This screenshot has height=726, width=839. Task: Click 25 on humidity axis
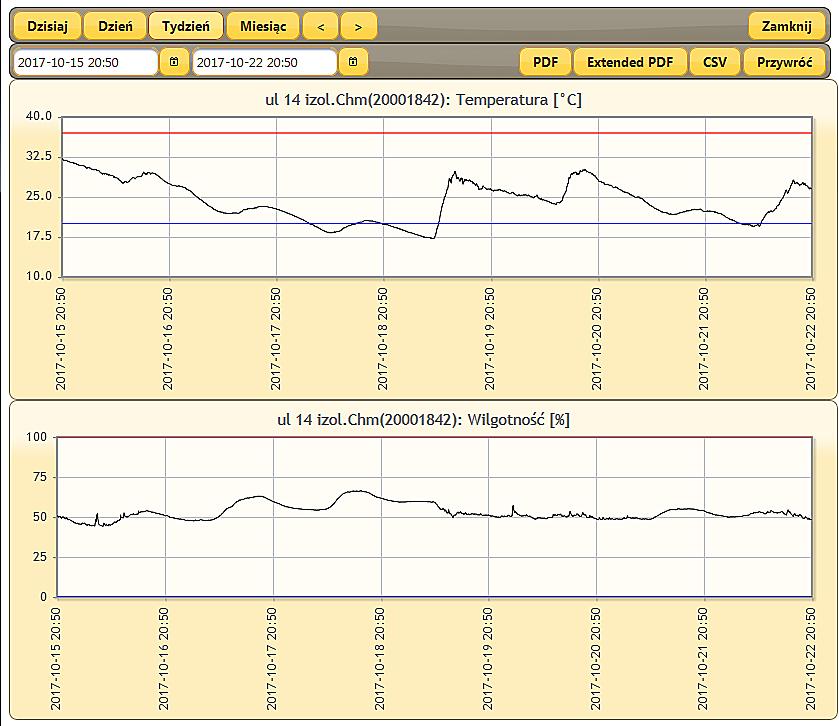40,557
